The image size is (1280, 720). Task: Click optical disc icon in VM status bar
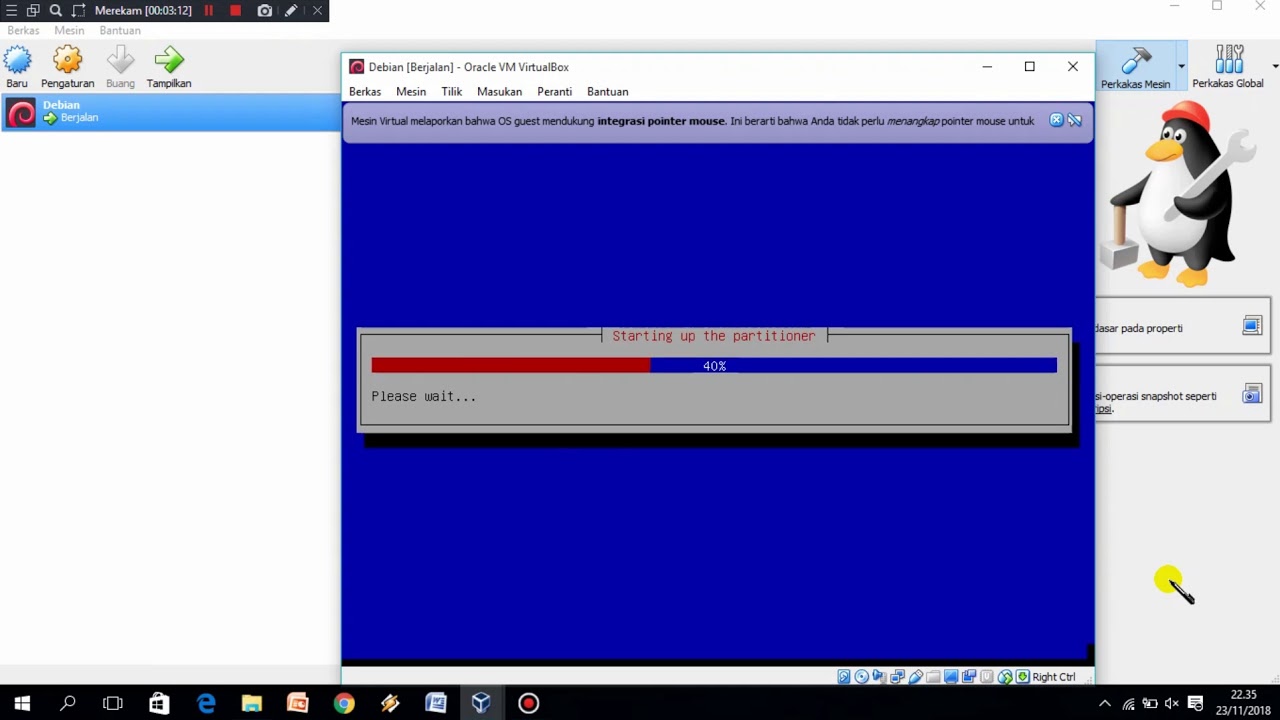click(x=862, y=677)
